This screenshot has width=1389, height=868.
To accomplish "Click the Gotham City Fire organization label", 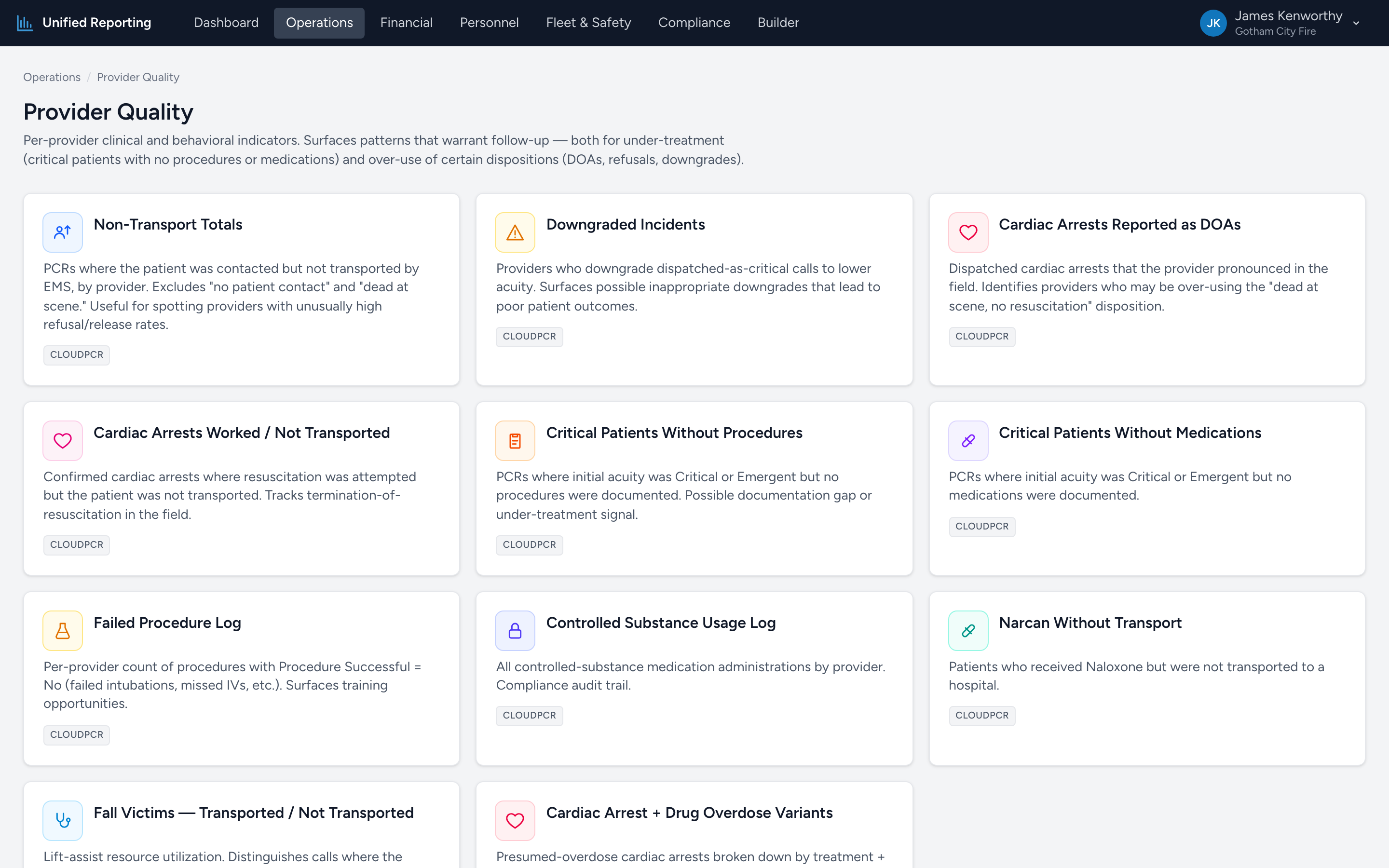I will (x=1275, y=31).
